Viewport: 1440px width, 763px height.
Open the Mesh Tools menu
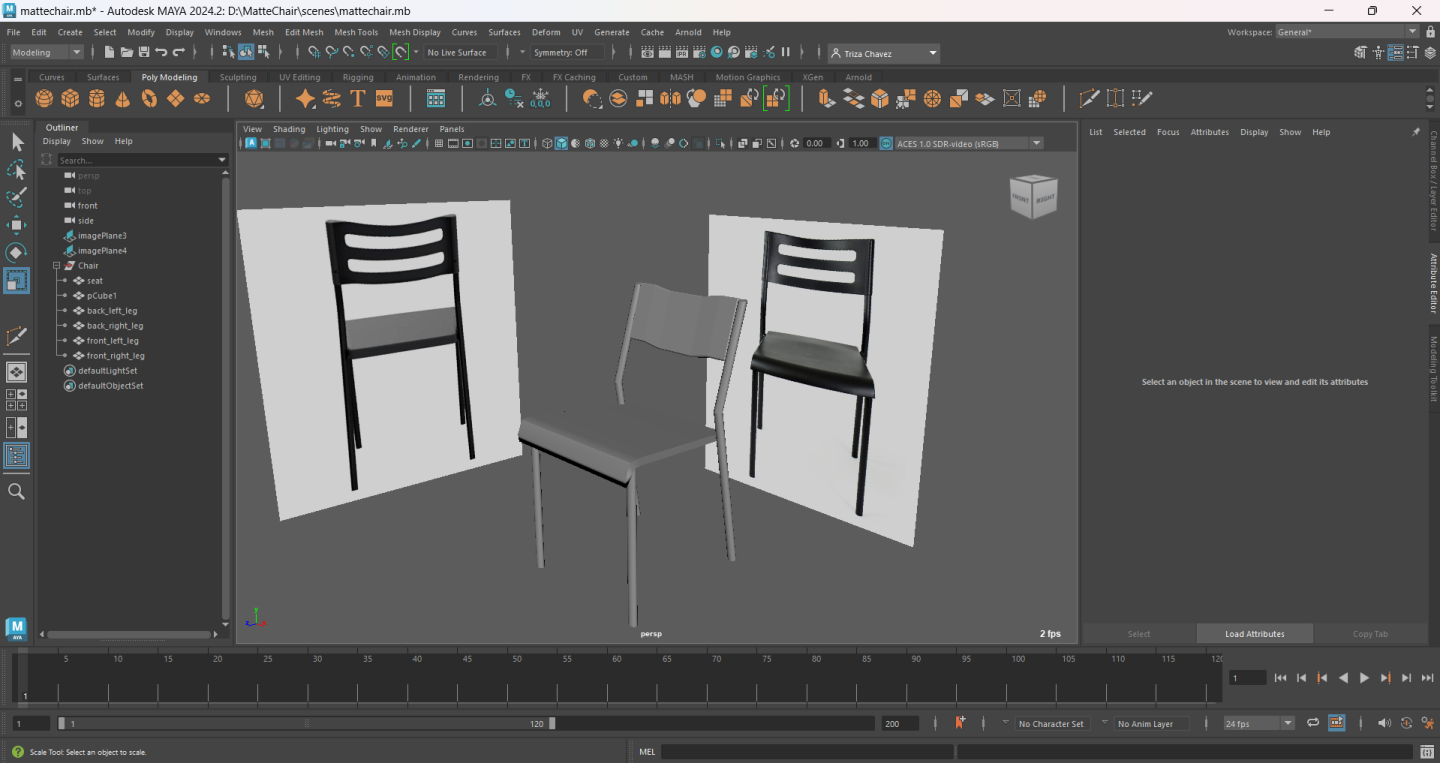coord(356,32)
